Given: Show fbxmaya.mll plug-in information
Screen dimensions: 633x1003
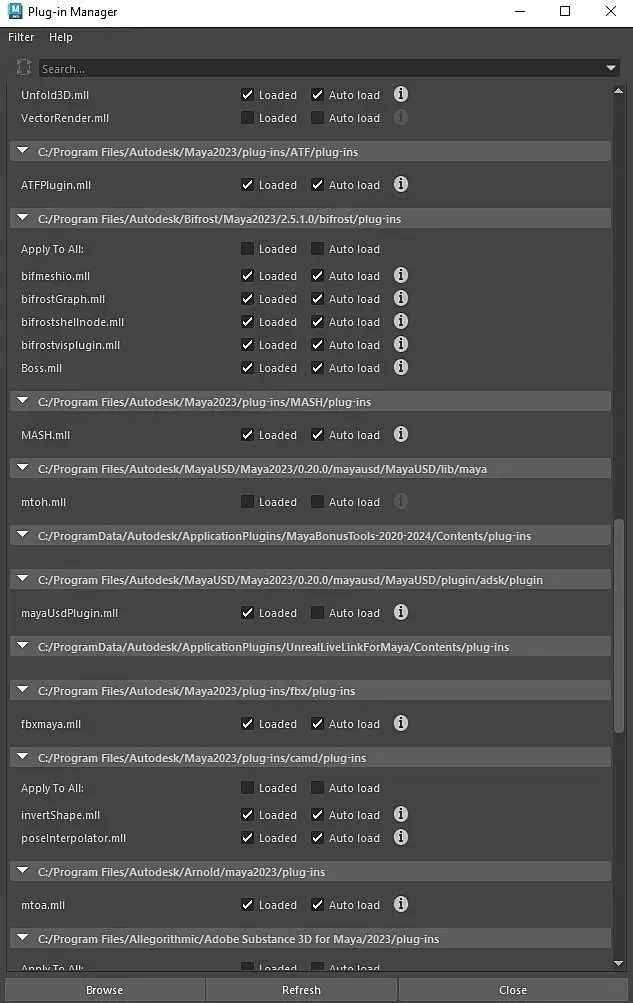Looking at the screenshot, I should pyautogui.click(x=400, y=724).
